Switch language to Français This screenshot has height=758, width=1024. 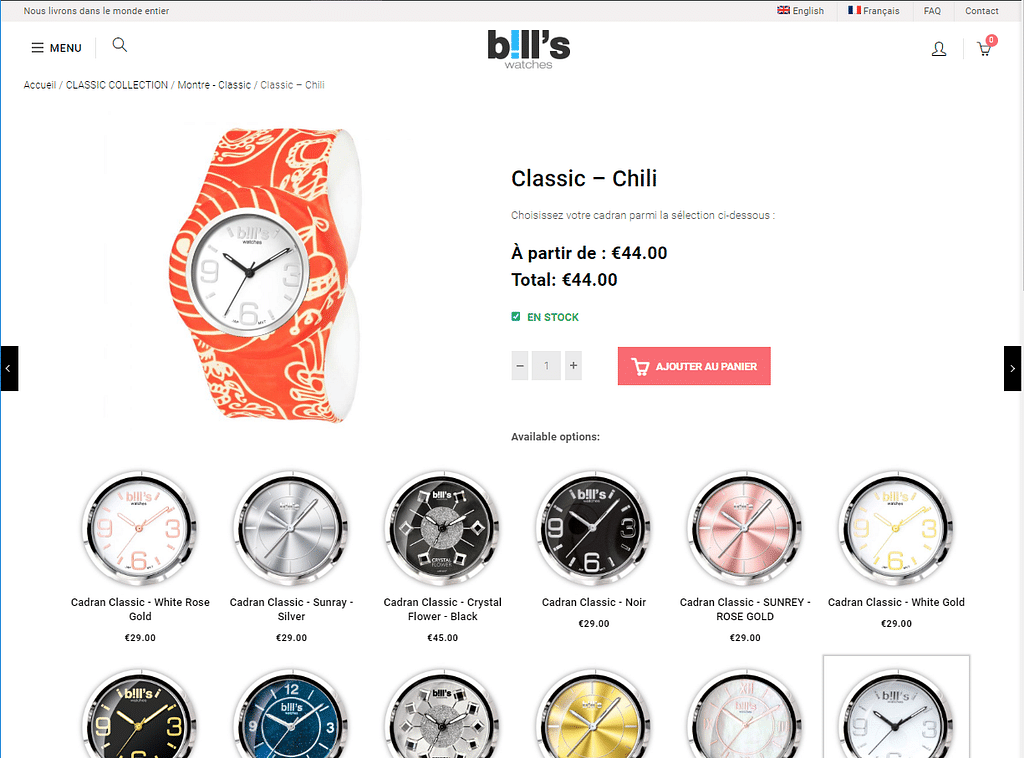pyautogui.click(x=873, y=10)
